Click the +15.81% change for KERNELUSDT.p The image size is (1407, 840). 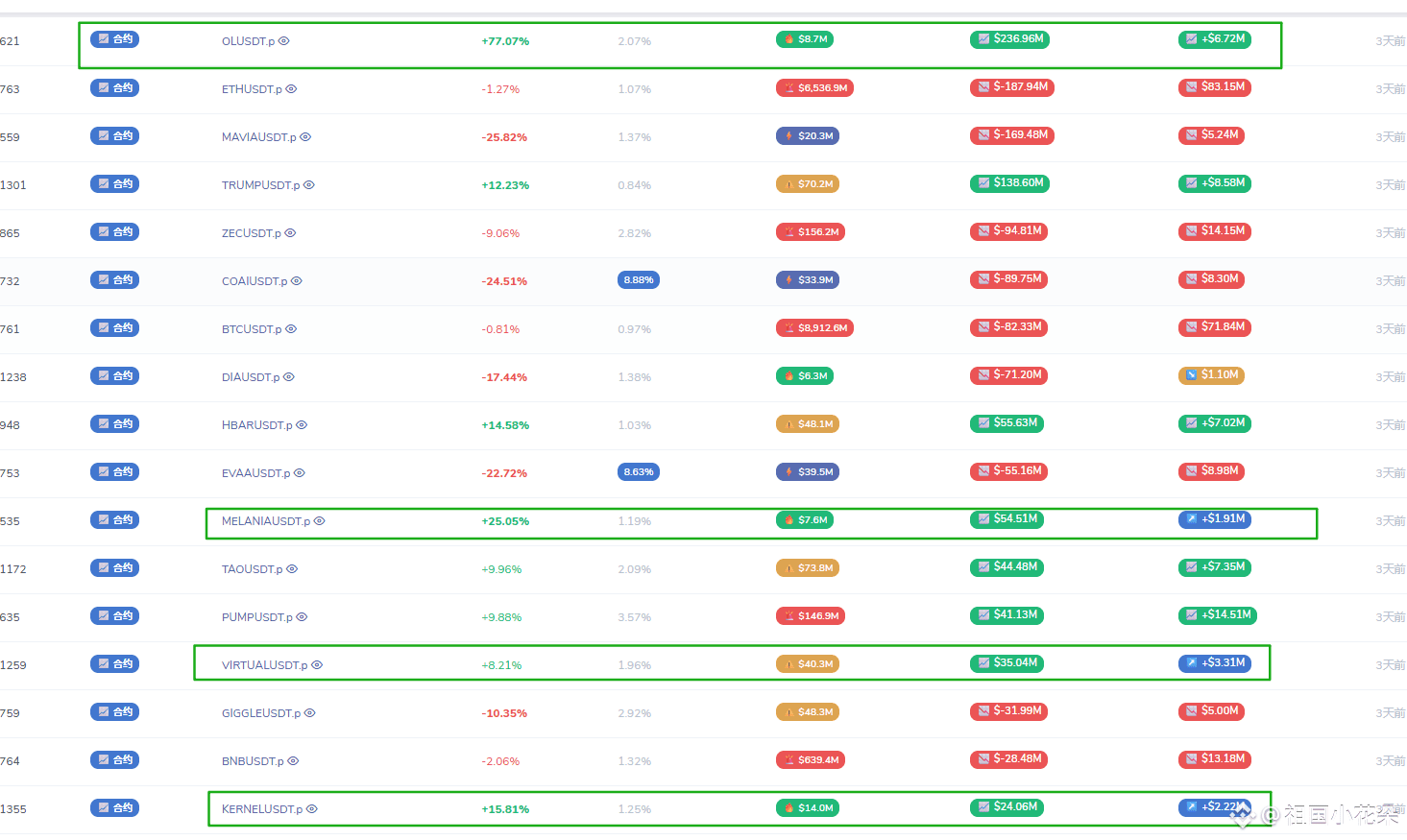click(x=505, y=809)
